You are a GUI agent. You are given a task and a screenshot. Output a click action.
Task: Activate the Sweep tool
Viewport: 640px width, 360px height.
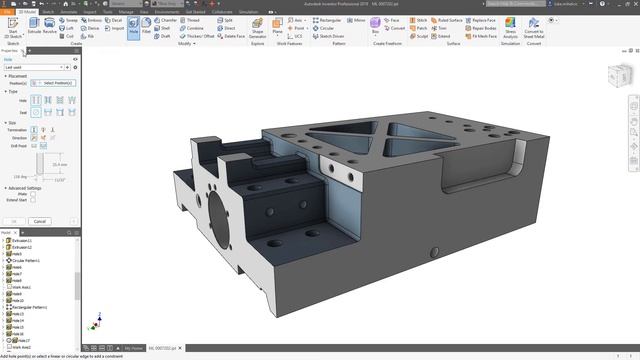click(x=68, y=20)
